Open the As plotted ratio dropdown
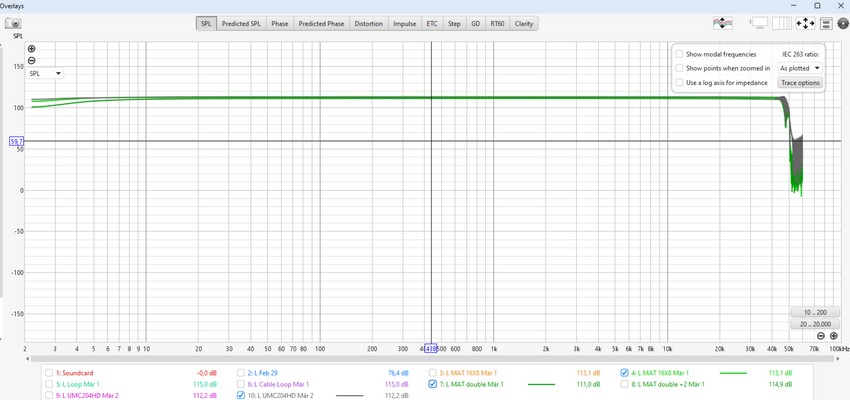850x400 pixels. [x=800, y=68]
